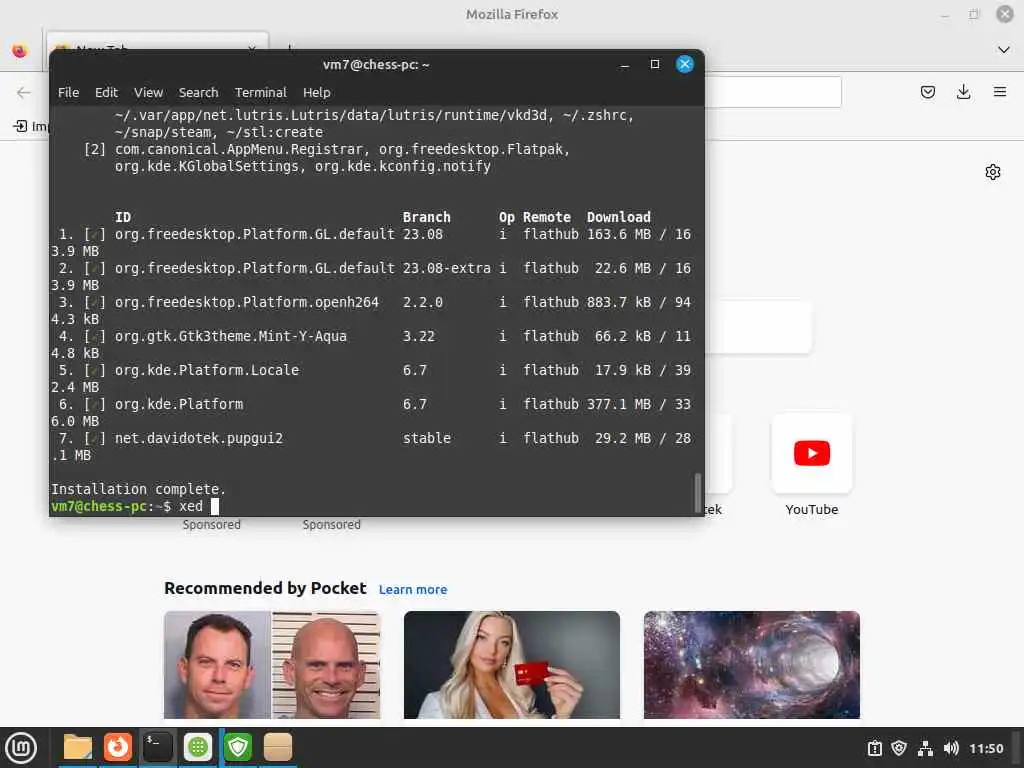Click org.freedesktop.Platform.openh264 text
1024x768 pixels.
click(x=247, y=302)
